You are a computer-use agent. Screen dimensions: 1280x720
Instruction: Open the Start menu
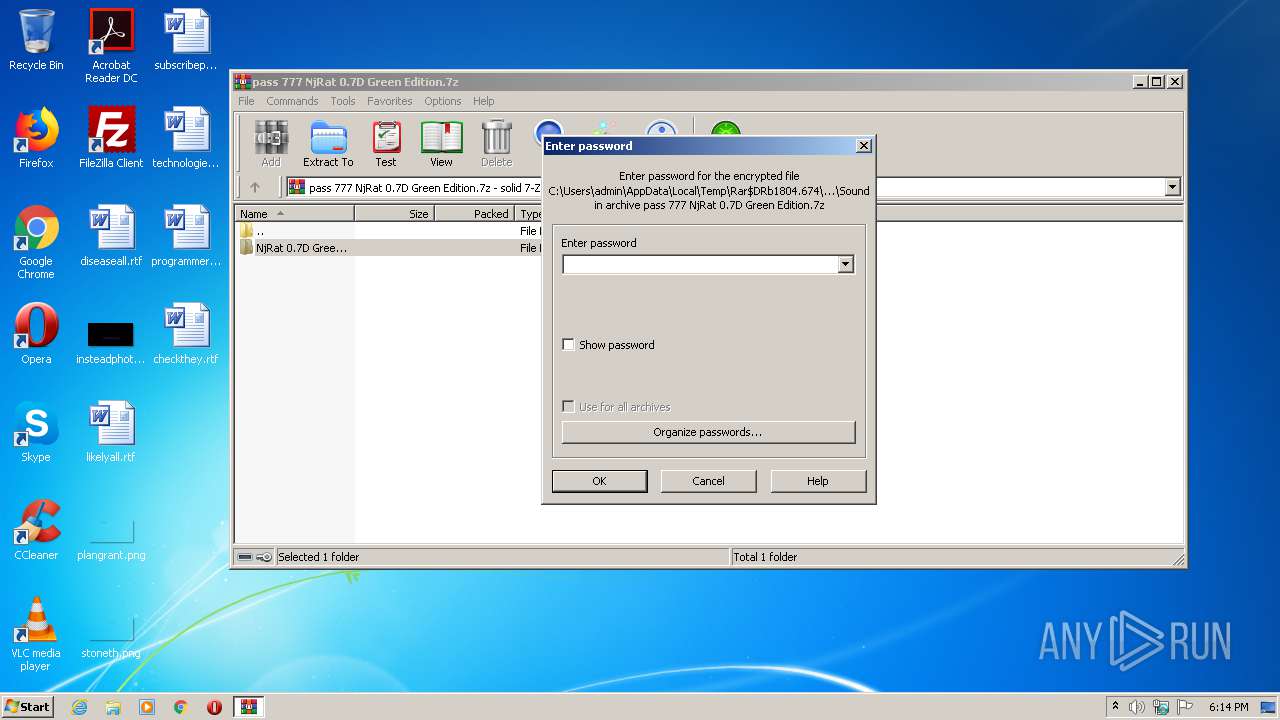click(28, 707)
